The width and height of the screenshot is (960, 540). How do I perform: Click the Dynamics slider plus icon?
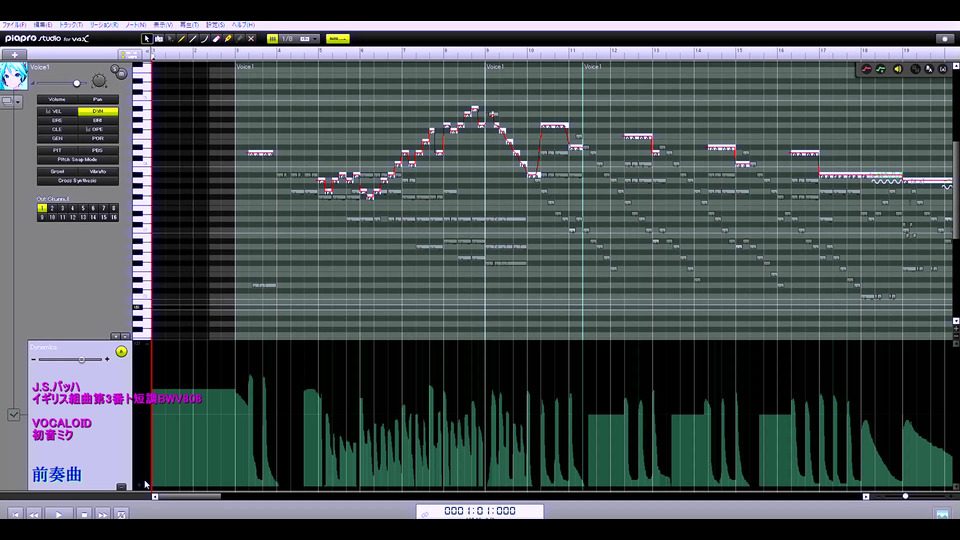click(x=107, y=359)
